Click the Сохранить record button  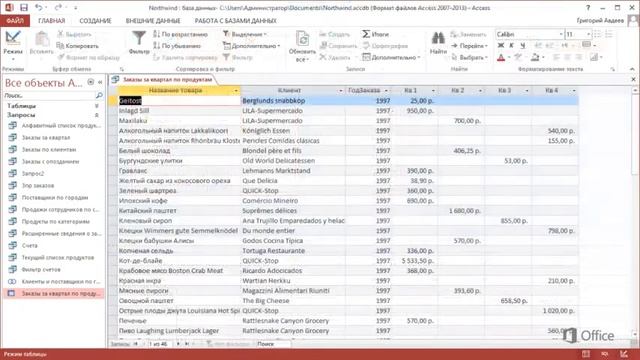338,46
